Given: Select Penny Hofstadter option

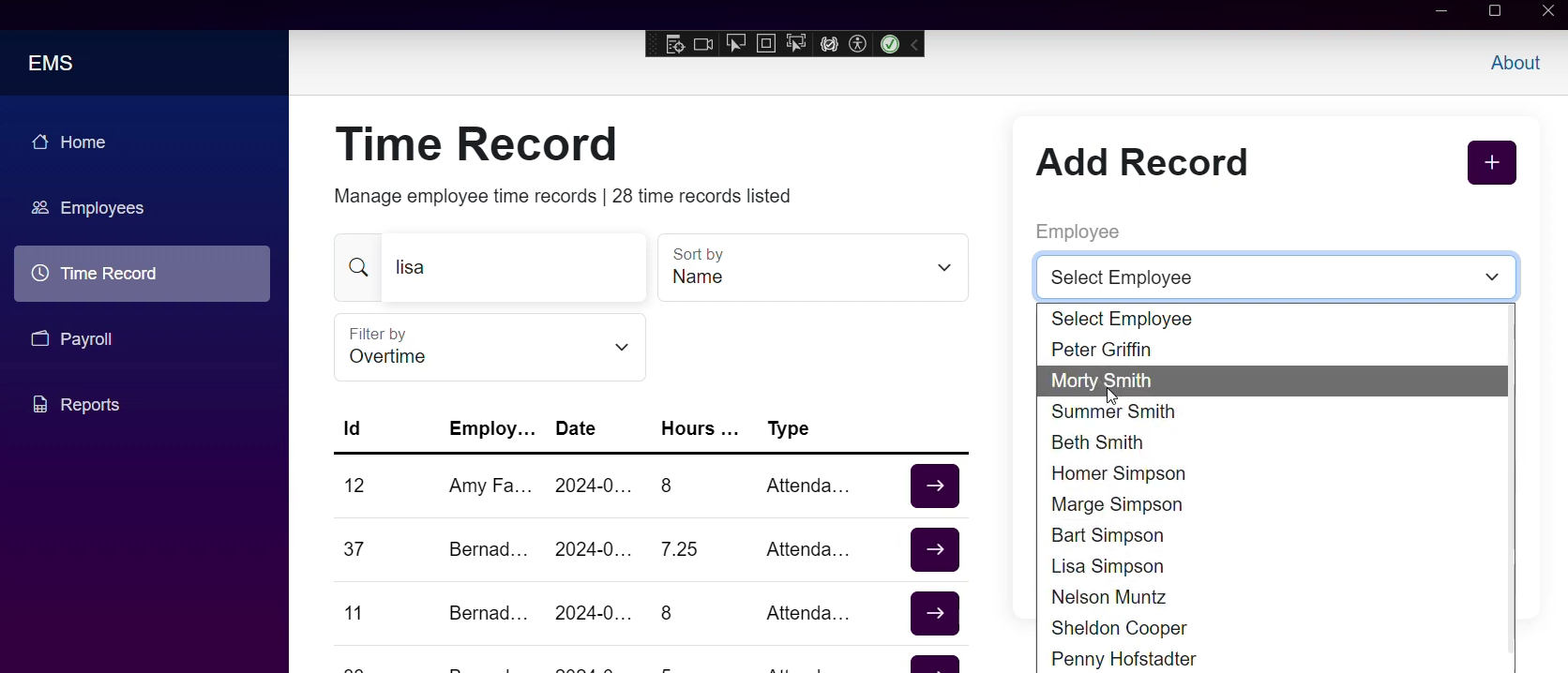Looking at the screenshot, I should (1272, 659).
